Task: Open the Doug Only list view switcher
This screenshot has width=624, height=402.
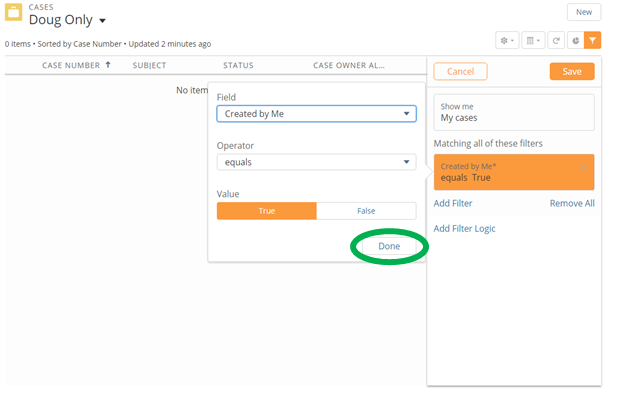Action: coord(102,21)
